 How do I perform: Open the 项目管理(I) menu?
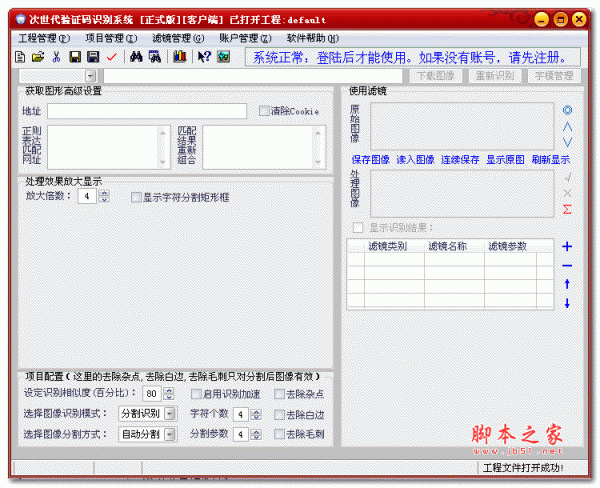(x=111, y=38)
